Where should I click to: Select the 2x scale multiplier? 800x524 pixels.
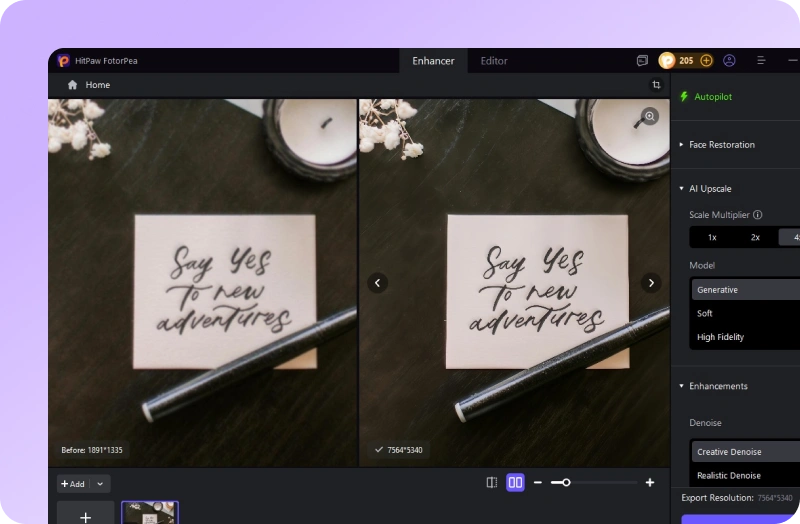[755, 238]
